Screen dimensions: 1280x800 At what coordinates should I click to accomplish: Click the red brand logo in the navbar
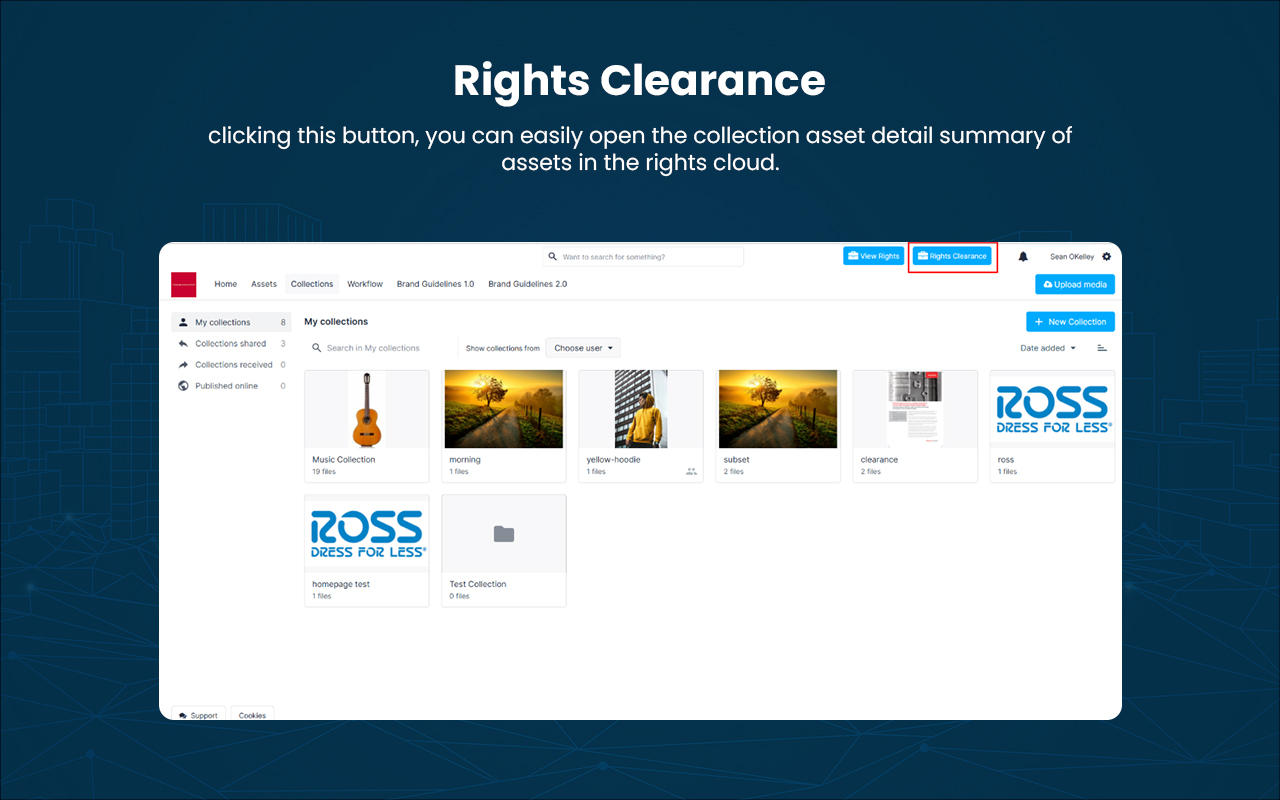click(185, 284)
